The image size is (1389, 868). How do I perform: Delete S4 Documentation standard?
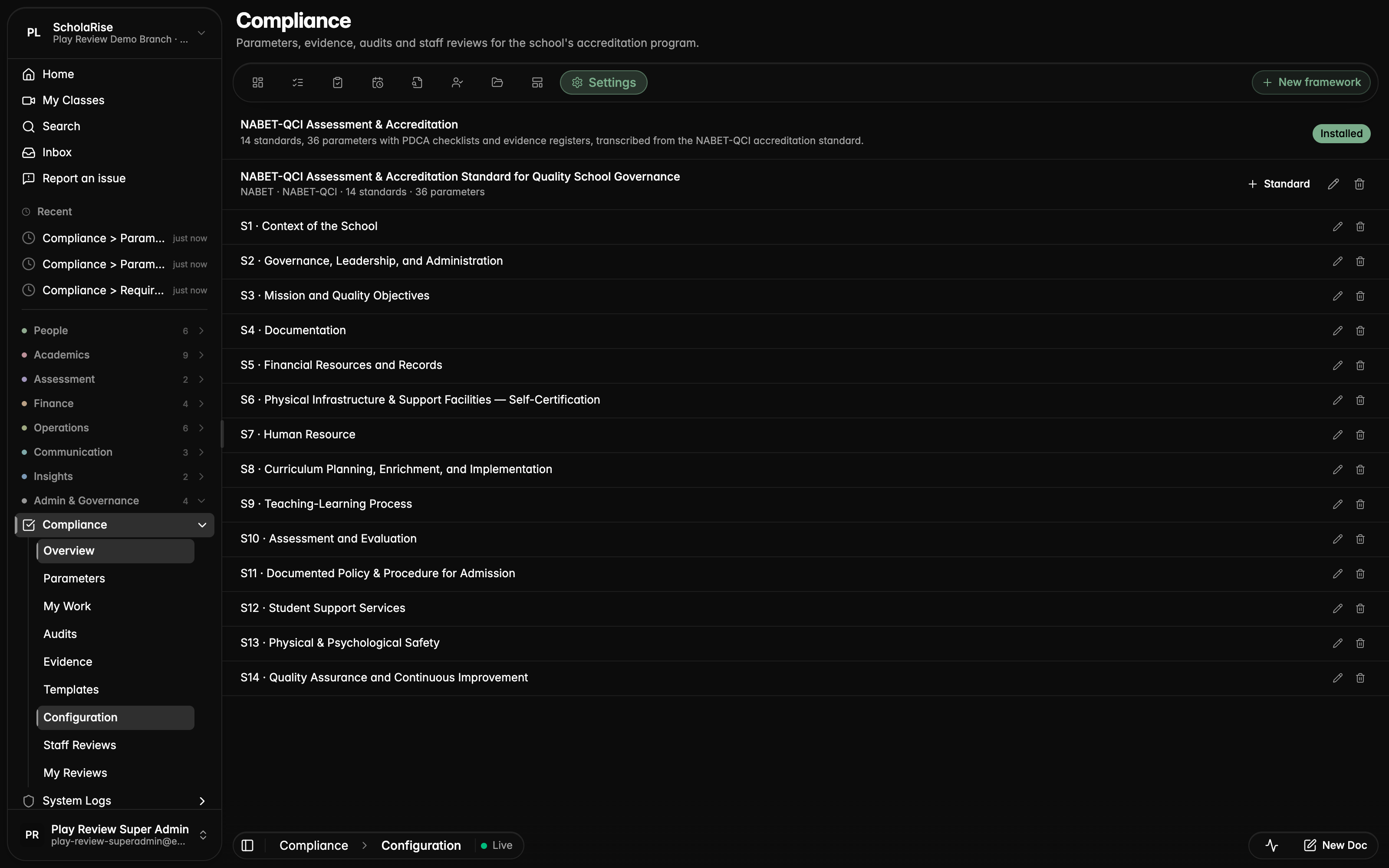pyautogui.click(x=1360, y=331)
